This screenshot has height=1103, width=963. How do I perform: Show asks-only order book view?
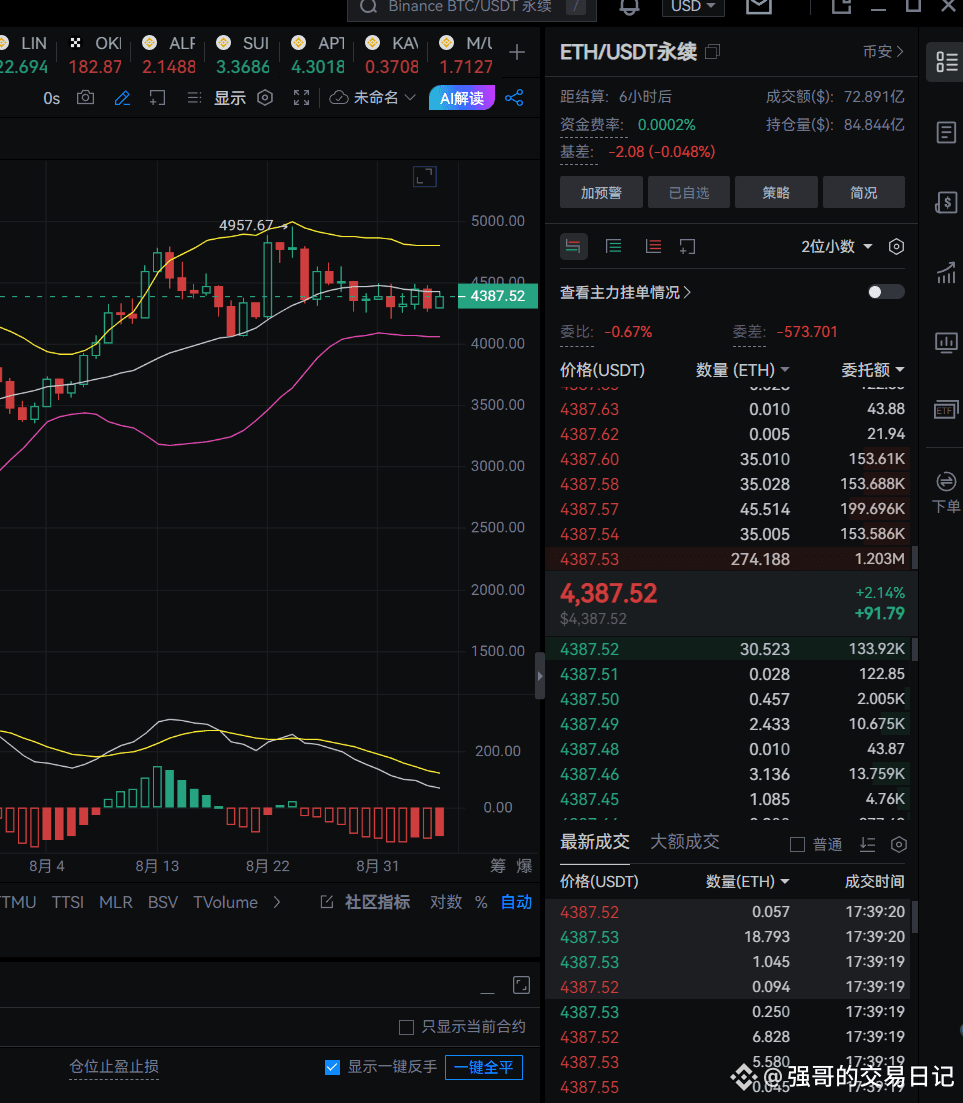click(653, 246)
